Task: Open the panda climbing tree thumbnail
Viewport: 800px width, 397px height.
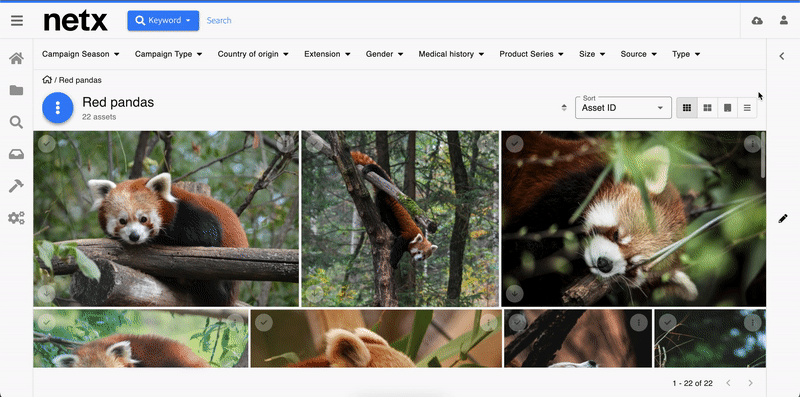Action: point(400,218)
